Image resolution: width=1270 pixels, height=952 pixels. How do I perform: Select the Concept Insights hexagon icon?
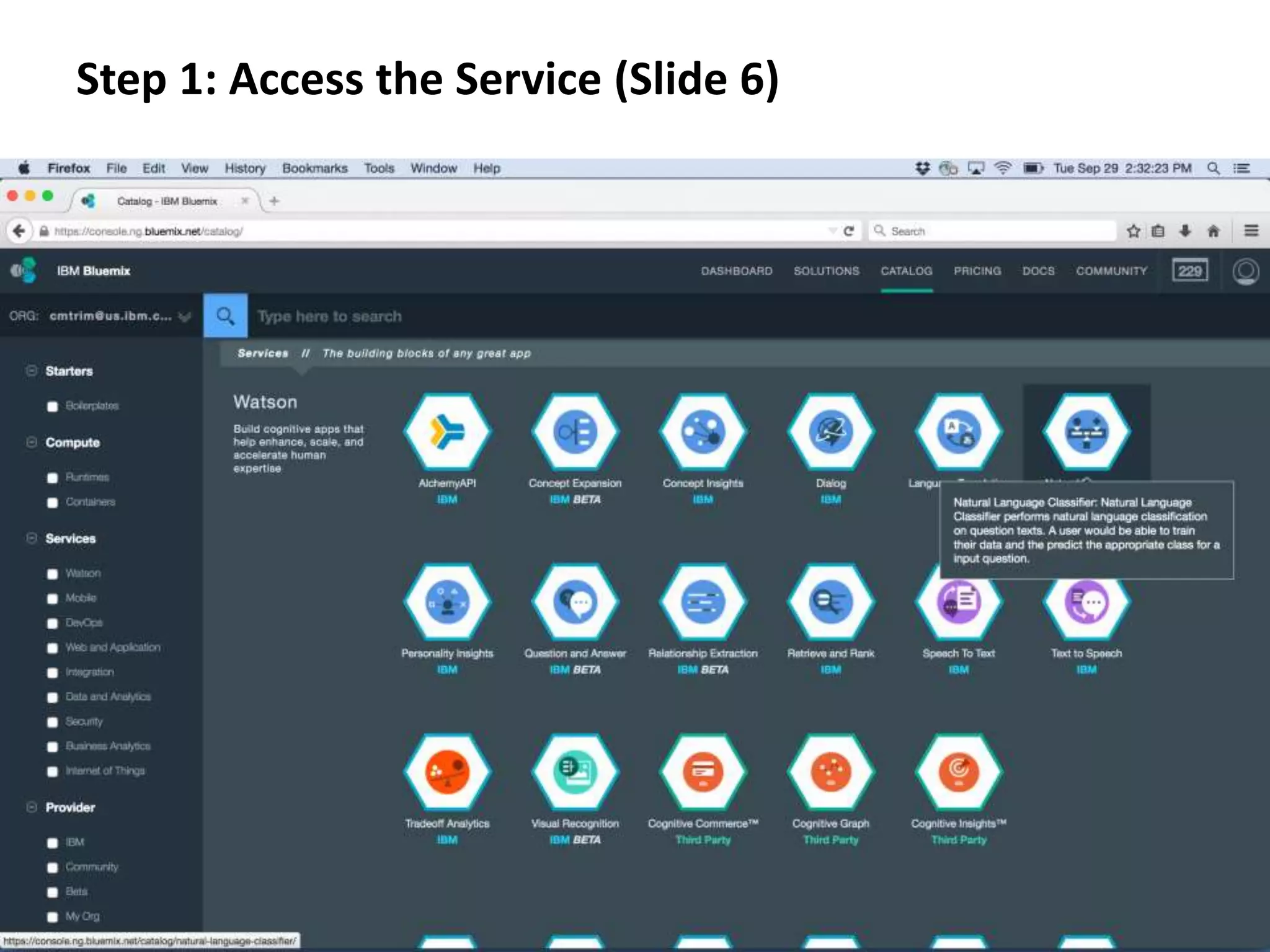click(x=703, y=431)
